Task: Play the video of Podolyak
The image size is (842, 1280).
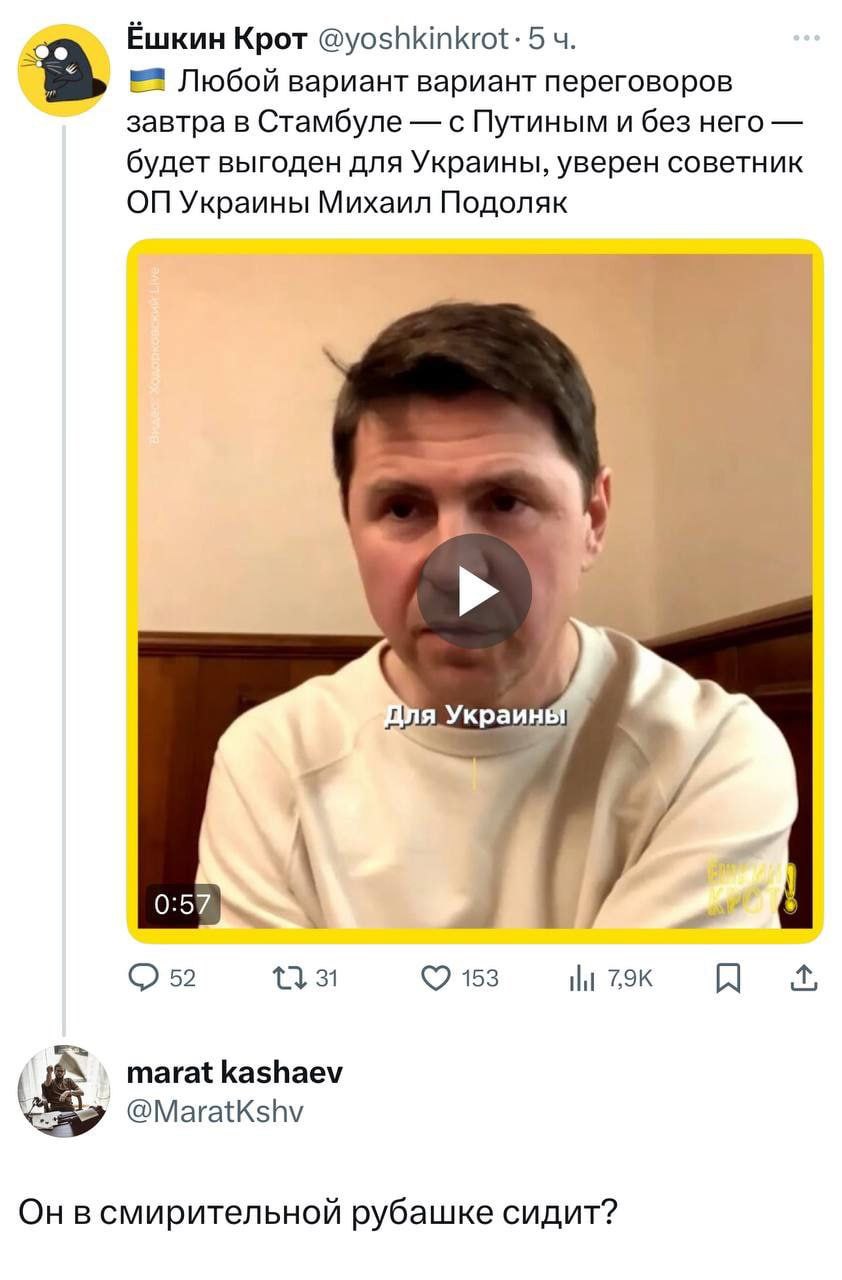Action: click(474, 591)
